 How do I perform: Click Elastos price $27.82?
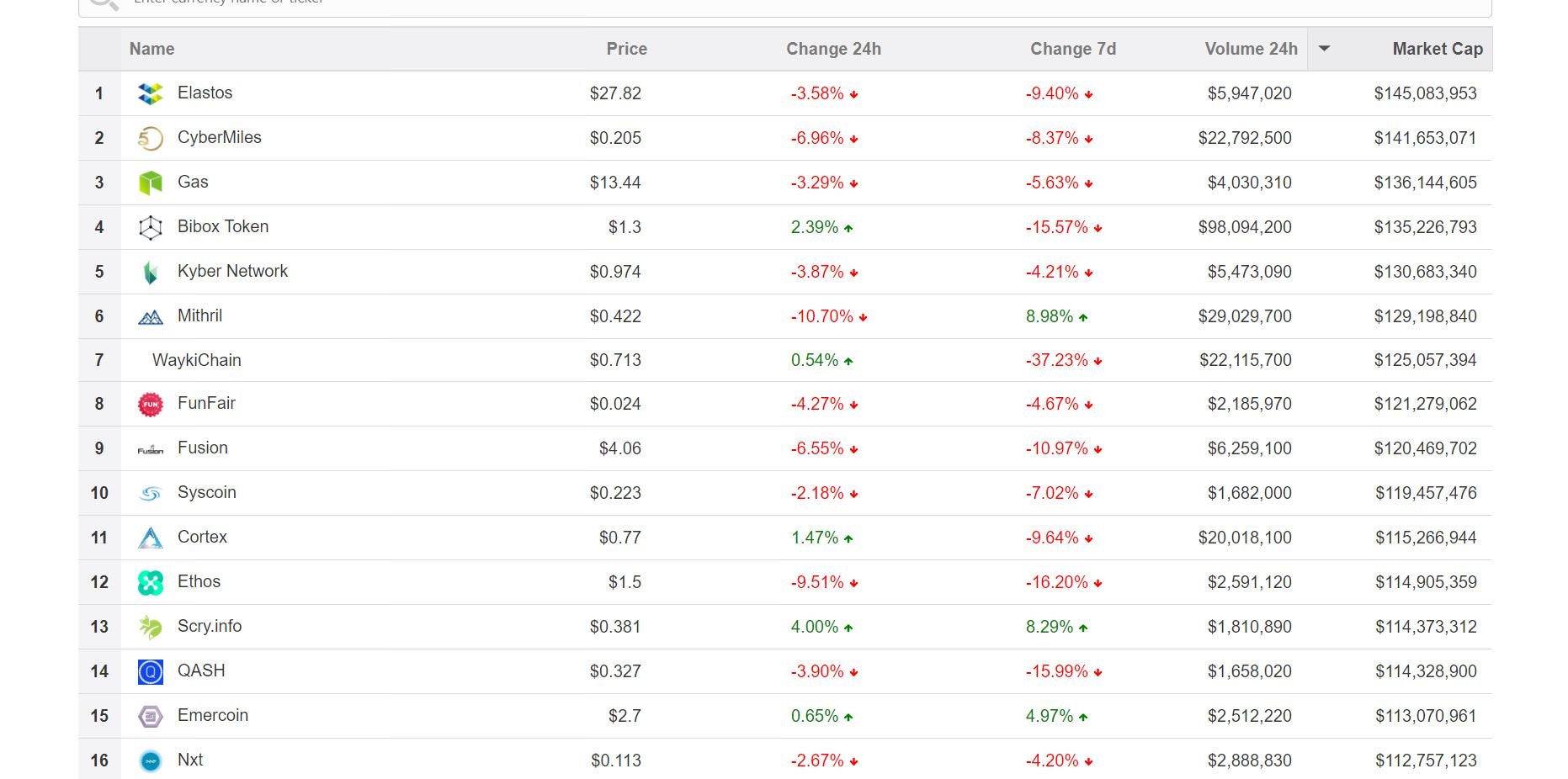[x=615, y=93]
